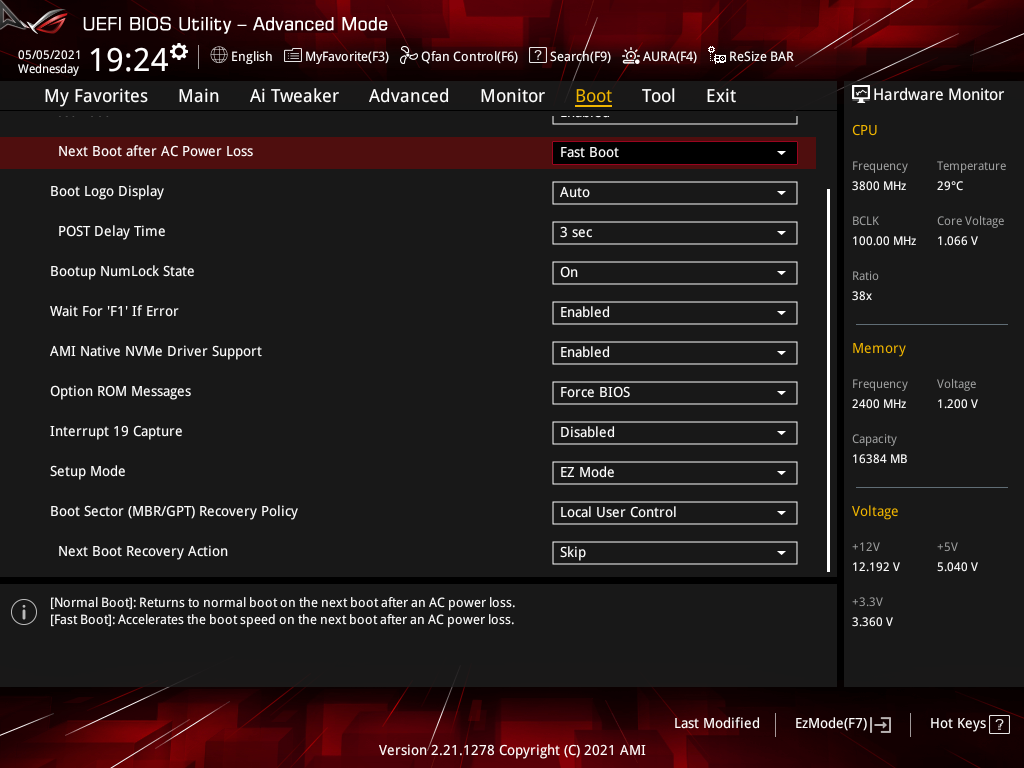Click the EzMode exit arrow icon
This screenshot has width=1024, height=768.
click(x=881, y=724)
